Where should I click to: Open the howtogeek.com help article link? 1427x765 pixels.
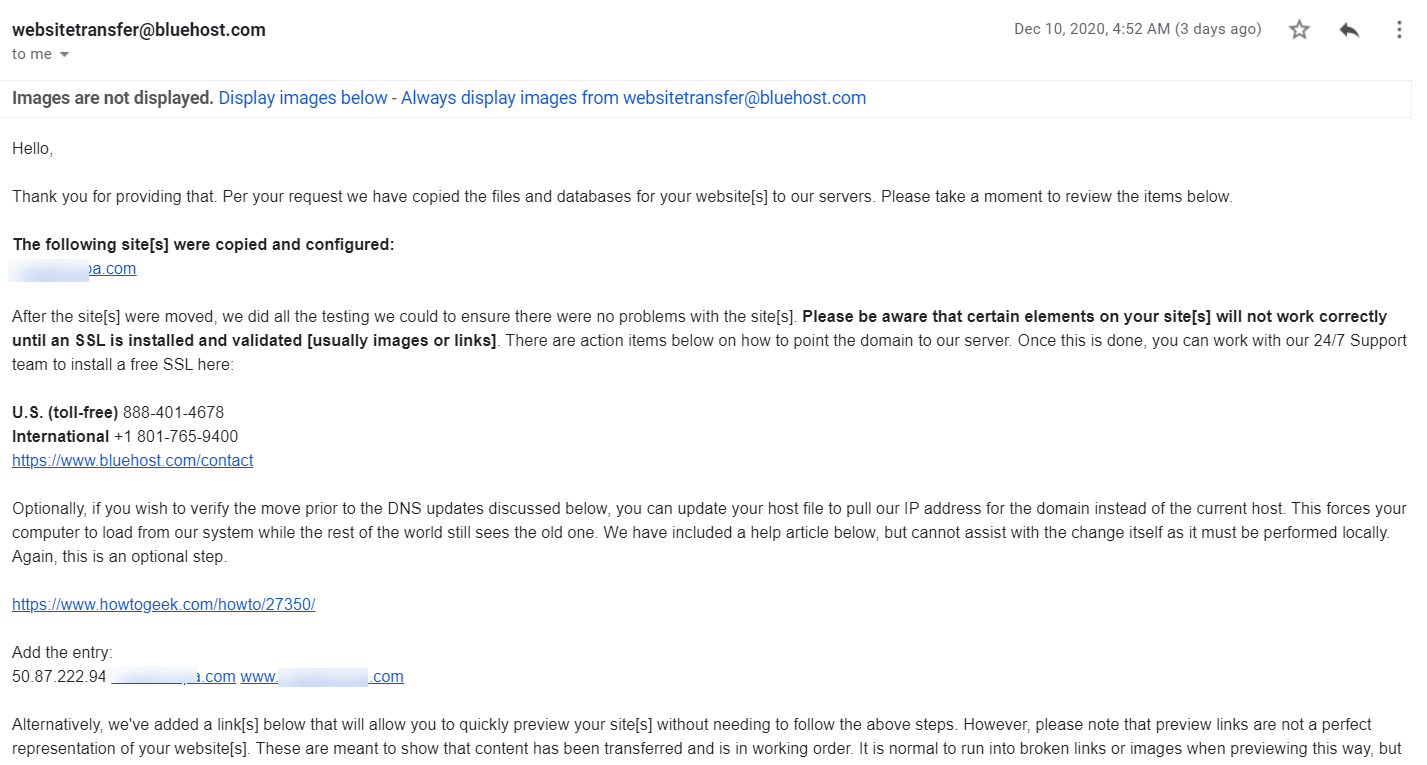(x=163, y=605)
